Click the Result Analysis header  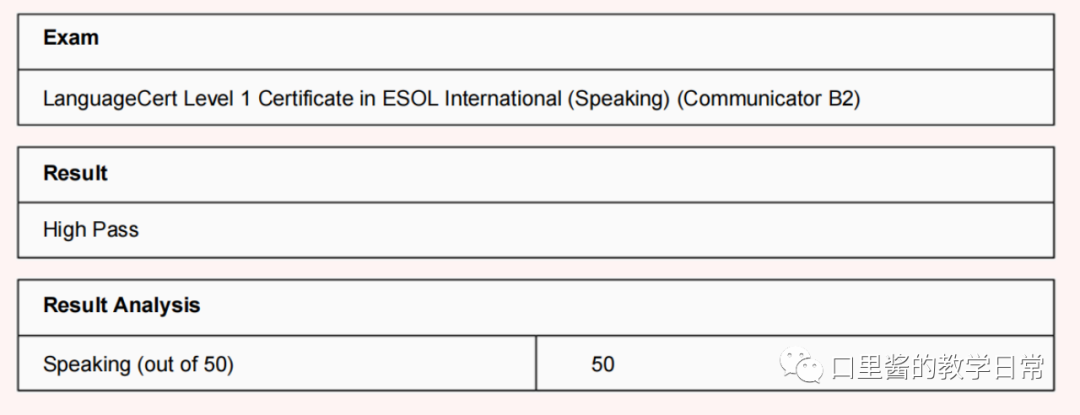[x=122, y=305]
